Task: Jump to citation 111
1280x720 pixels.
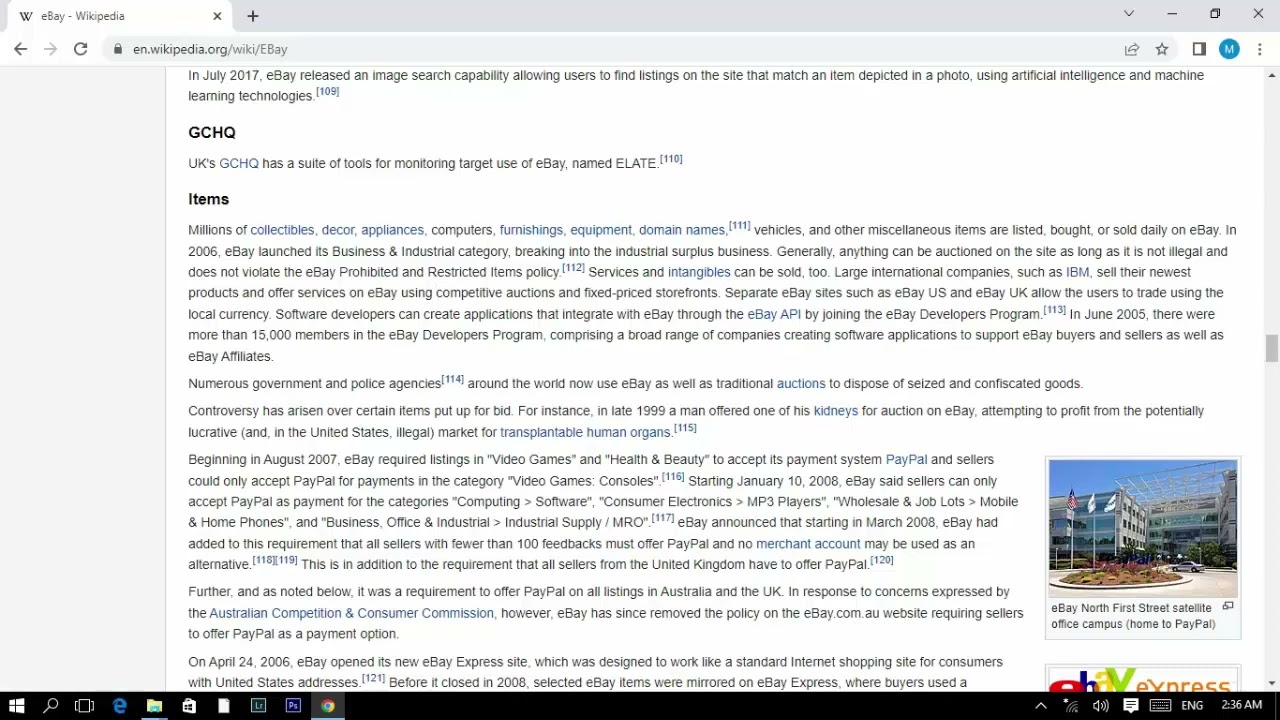Action: point(739,225)
